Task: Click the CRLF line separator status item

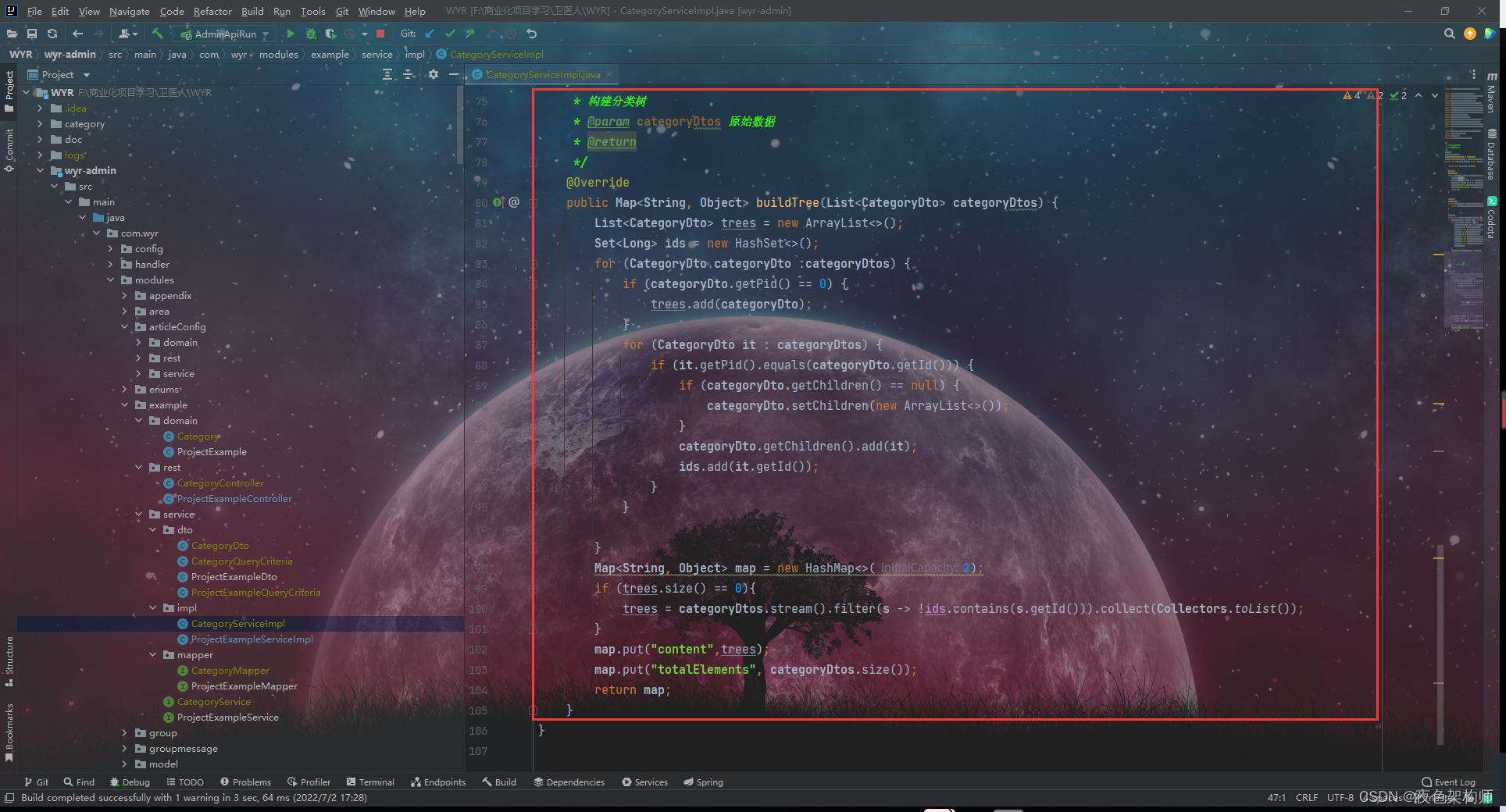Action: 1306,797
